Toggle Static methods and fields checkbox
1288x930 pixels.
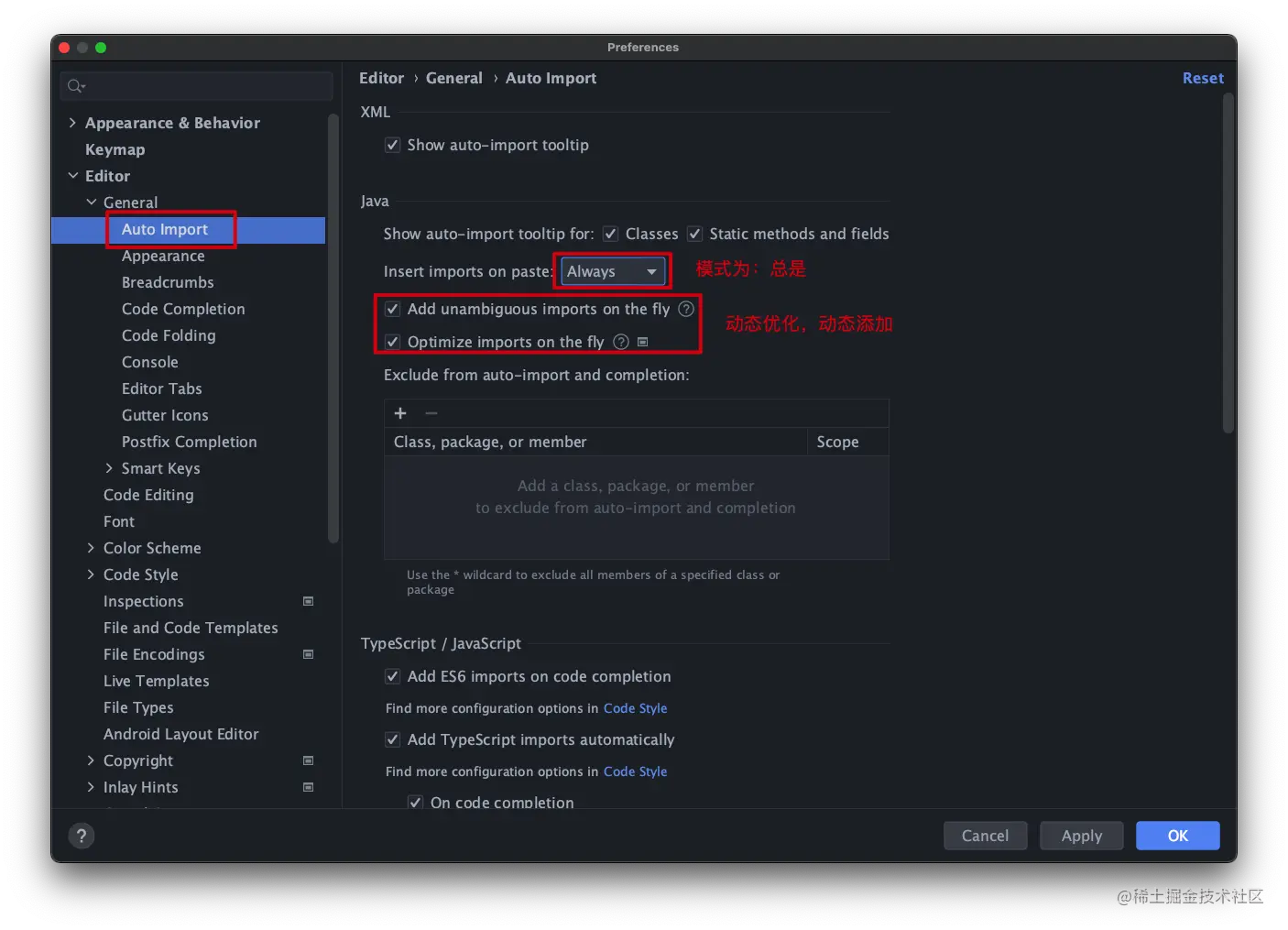point(695,234)
